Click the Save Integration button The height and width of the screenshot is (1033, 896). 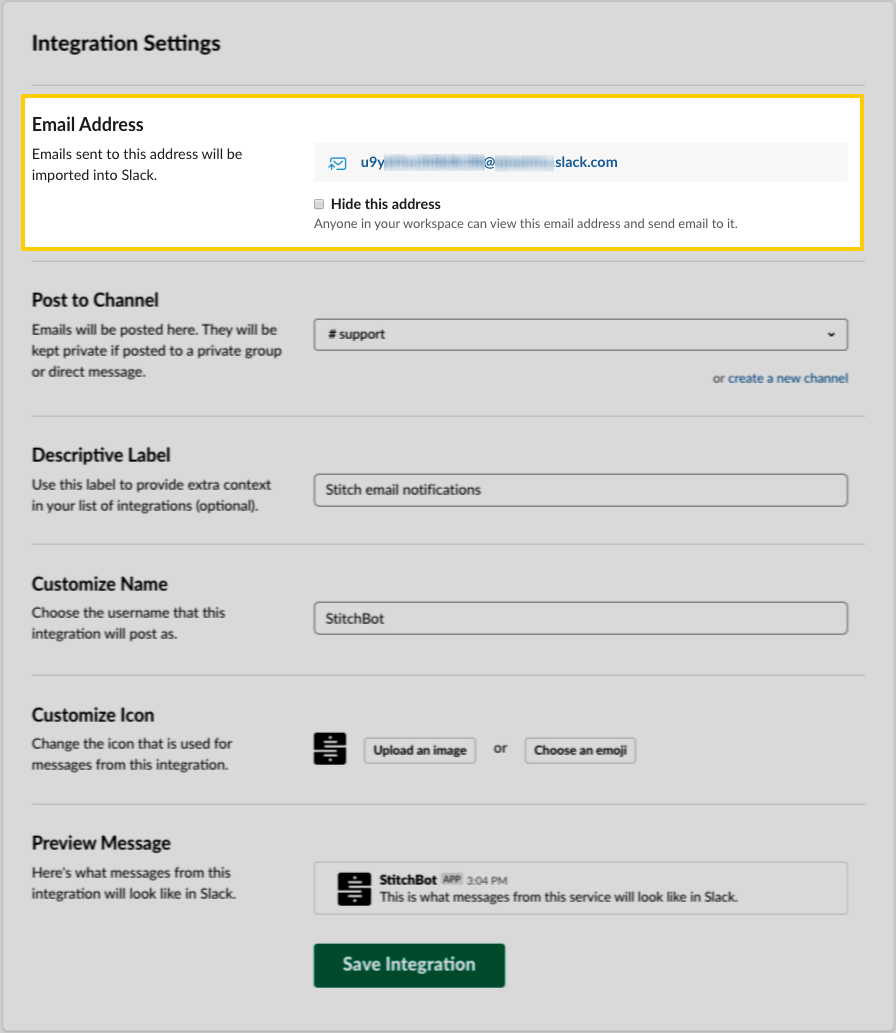click(409, 964)
